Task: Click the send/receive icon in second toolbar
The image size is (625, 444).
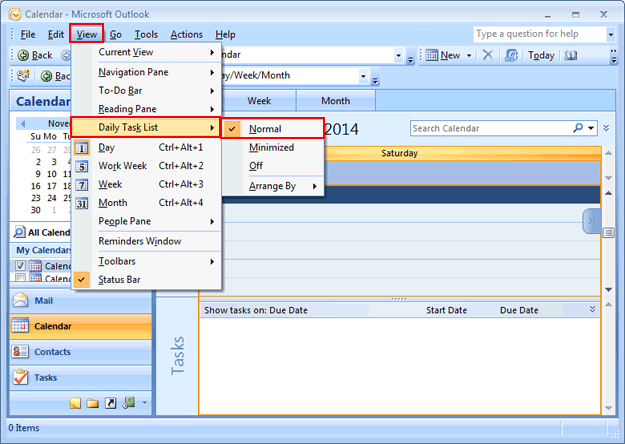Action: point(23,75)
